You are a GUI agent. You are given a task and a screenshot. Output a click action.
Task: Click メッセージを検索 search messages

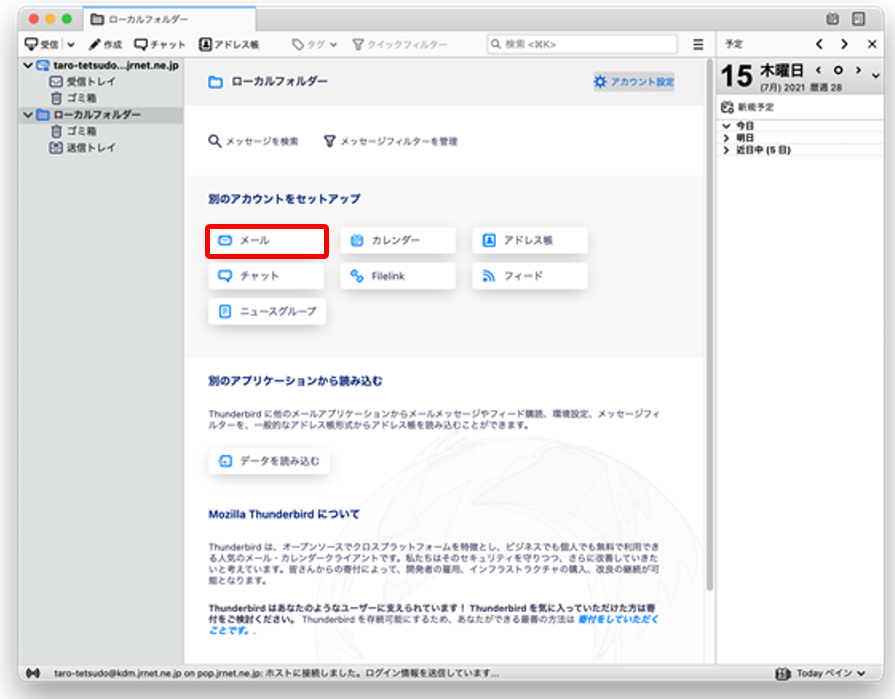(x=253, y=141)
